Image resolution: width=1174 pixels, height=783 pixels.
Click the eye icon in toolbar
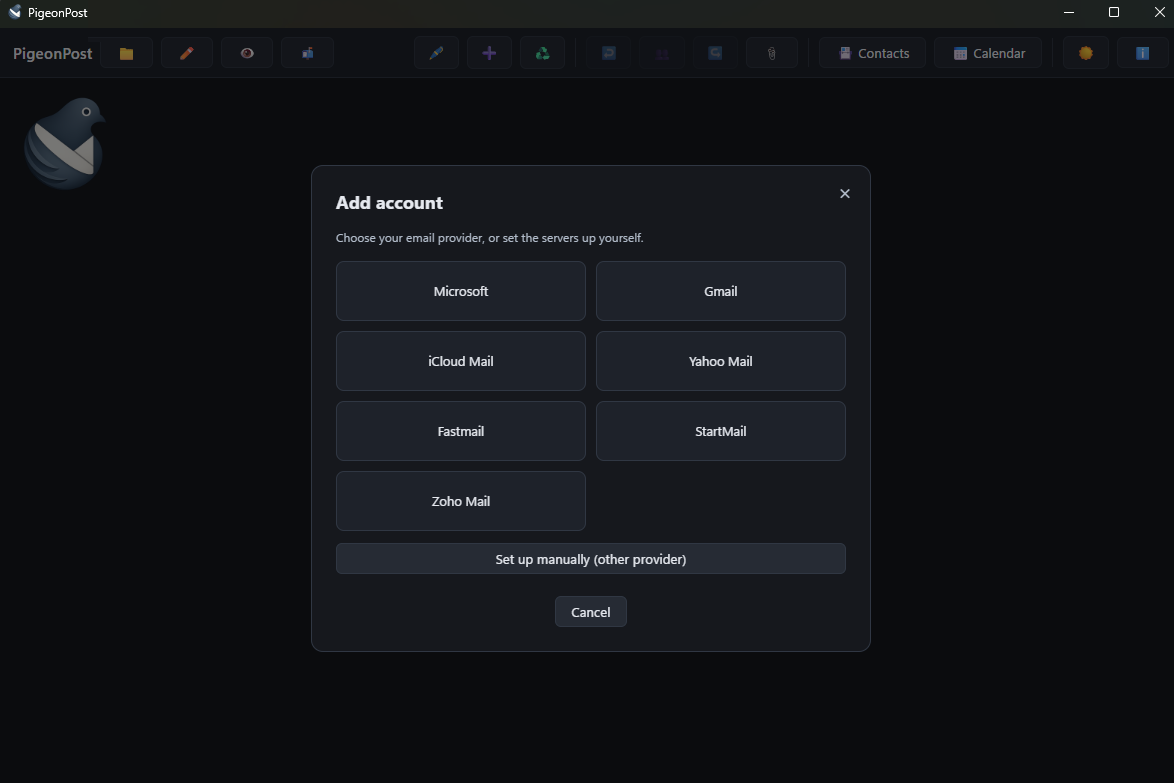[x=246, y=53]
